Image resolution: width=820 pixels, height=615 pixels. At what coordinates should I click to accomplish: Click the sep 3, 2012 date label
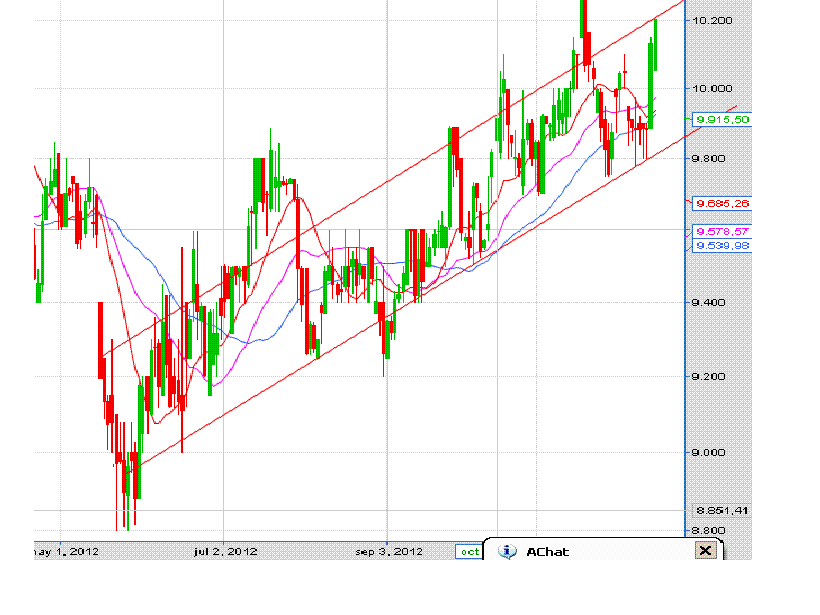[x=389, y=552]
